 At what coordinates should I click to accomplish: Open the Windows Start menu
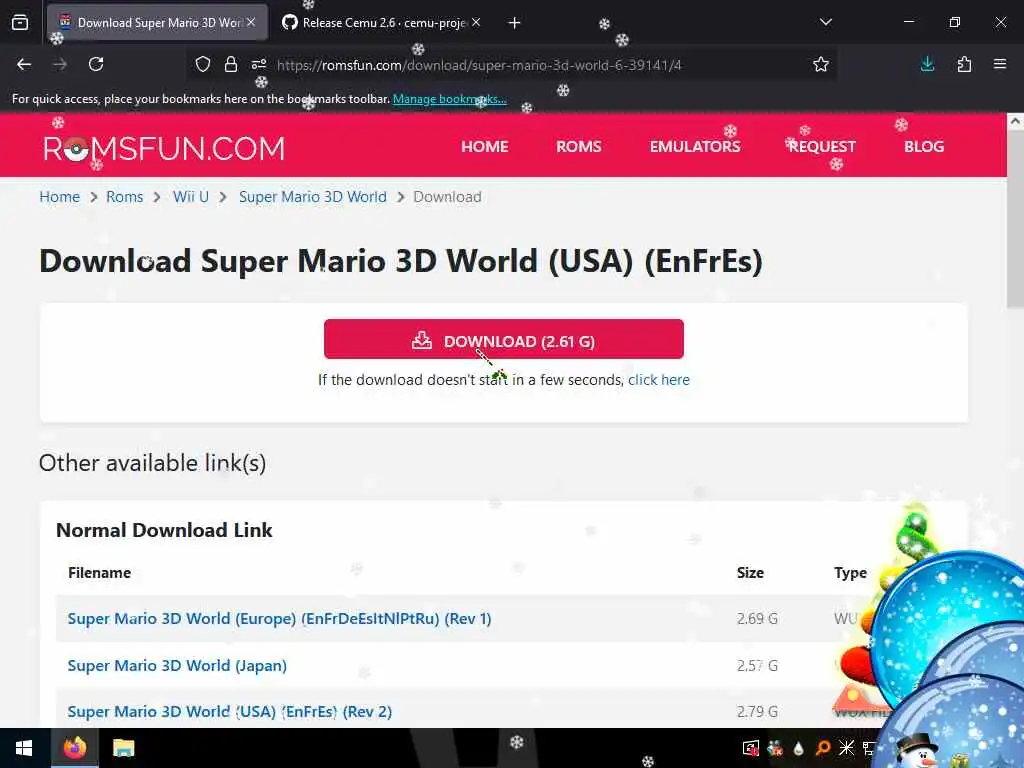pos(24,748)
